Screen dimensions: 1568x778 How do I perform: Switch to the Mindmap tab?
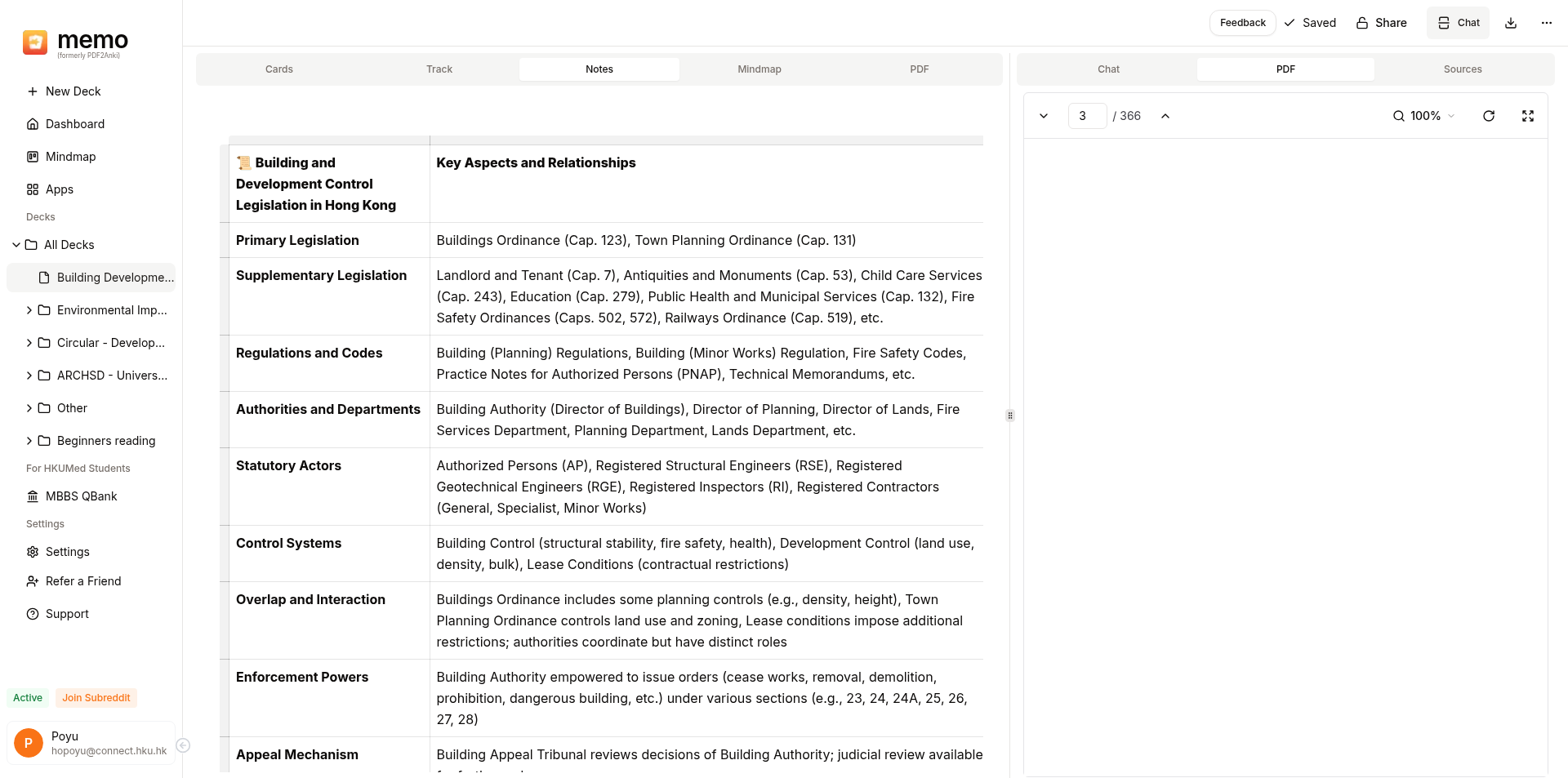(759, 69)
